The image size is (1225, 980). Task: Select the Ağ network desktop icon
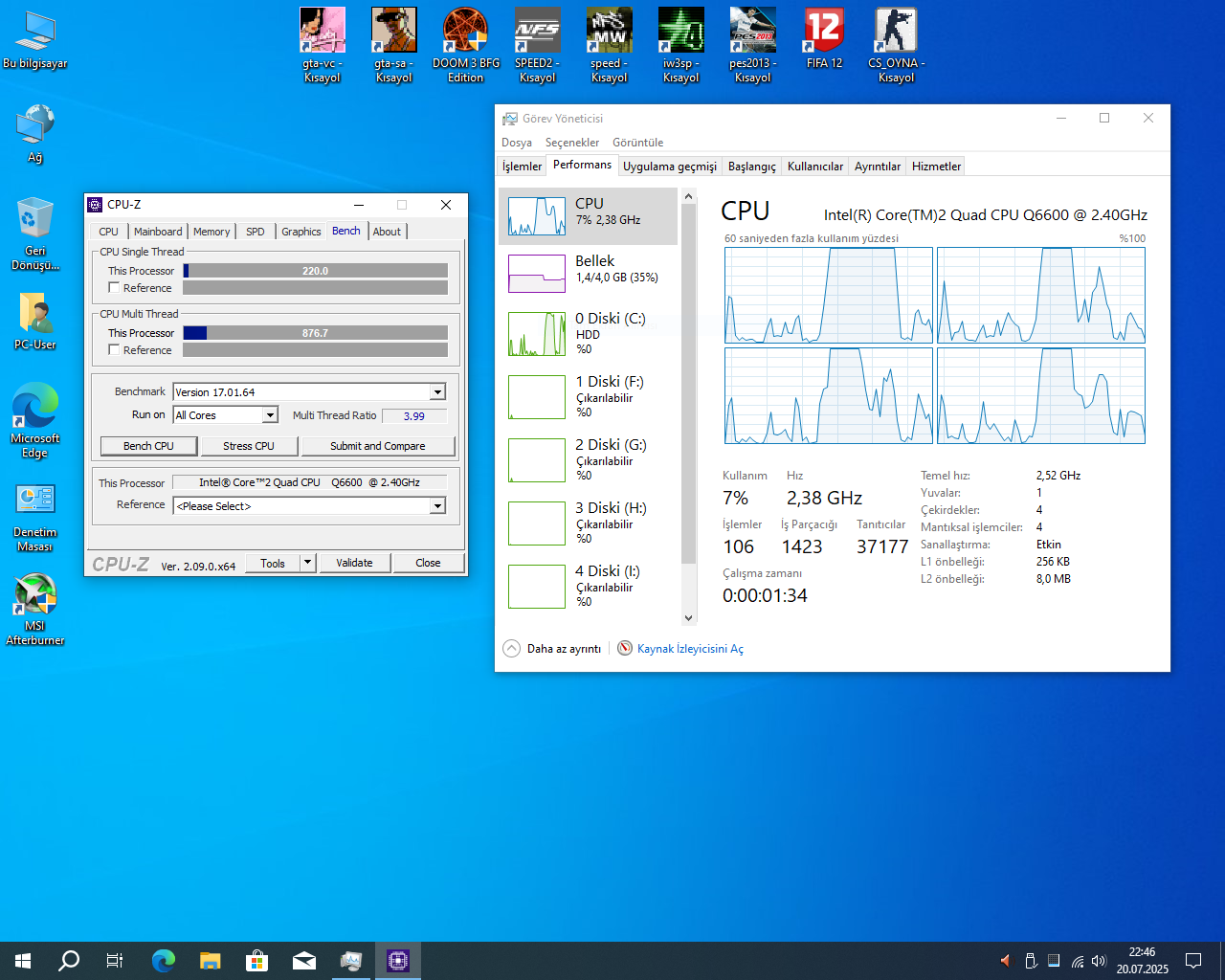click(x=35, y=134)
